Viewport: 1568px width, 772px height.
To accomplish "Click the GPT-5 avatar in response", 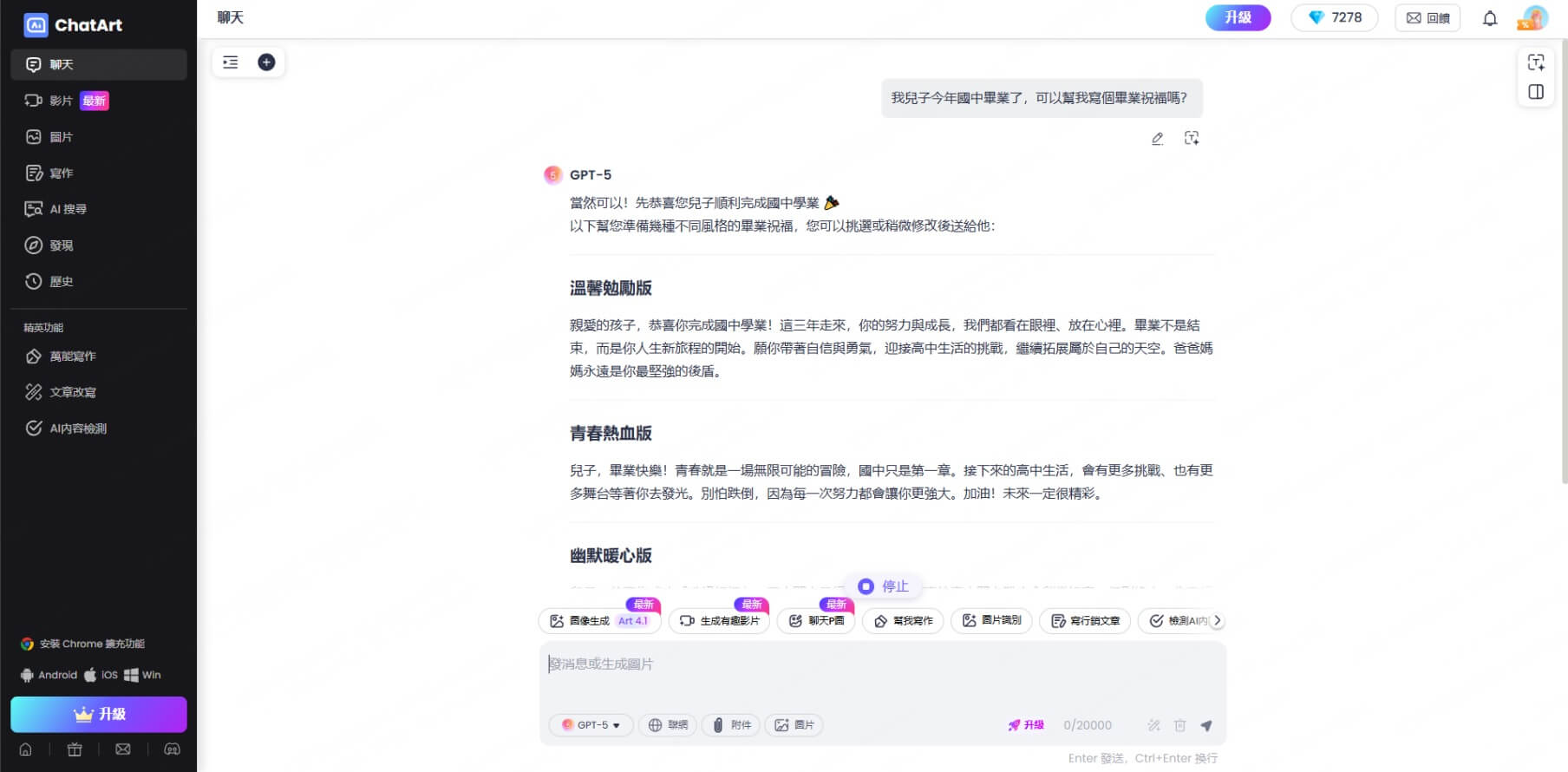I will (x=553, y=175).
